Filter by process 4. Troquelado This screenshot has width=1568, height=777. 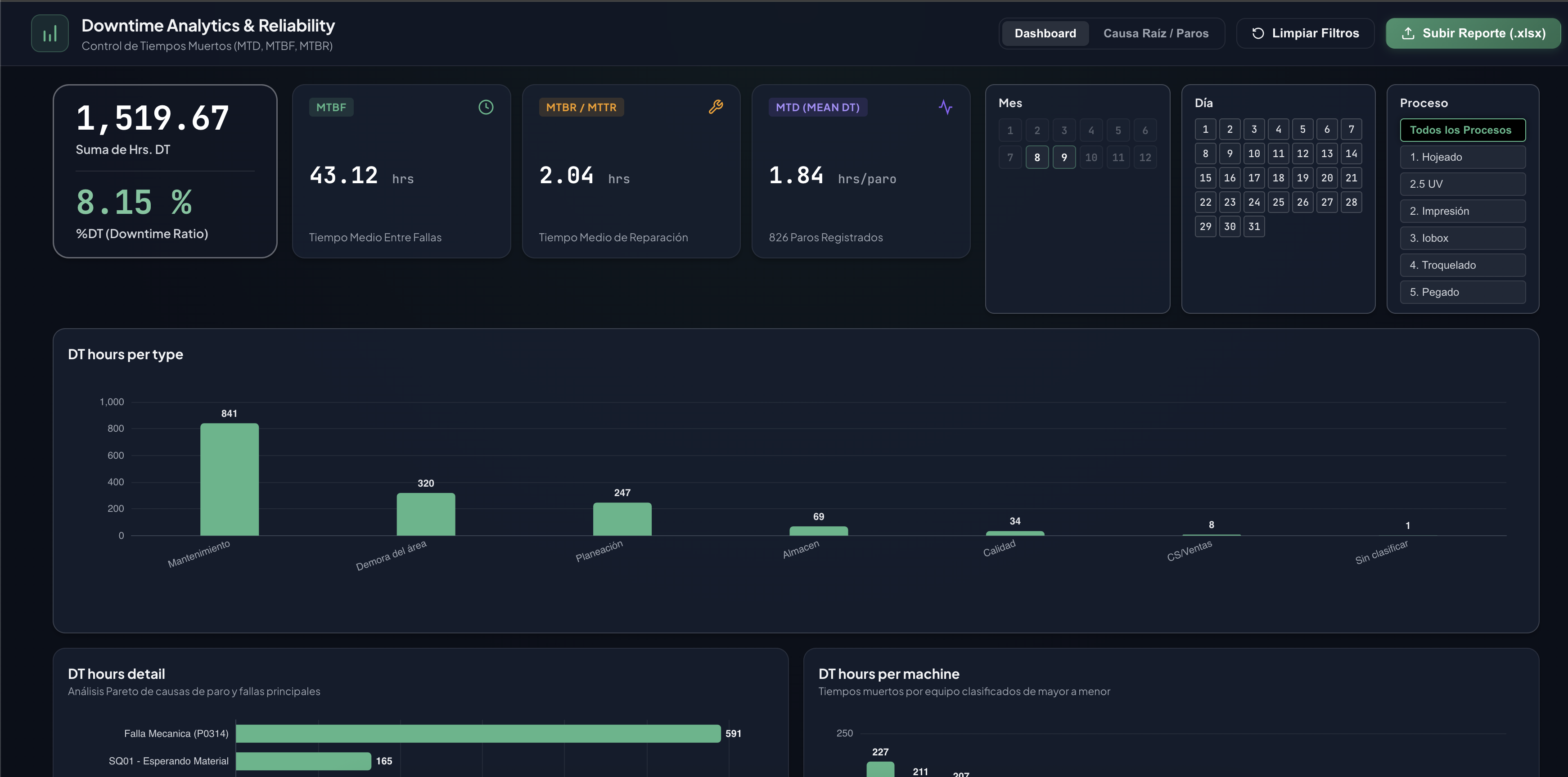tap(1463, 265)
